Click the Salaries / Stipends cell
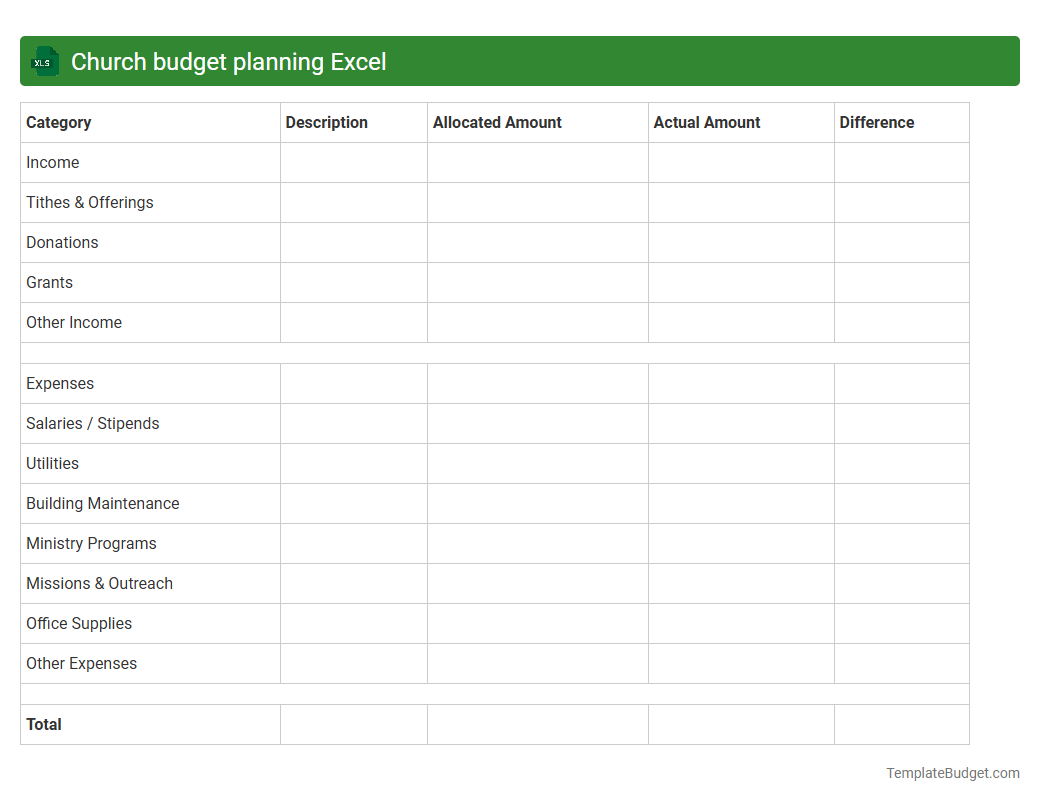Viewport: 1040px width, 802px height. point(92,423)
